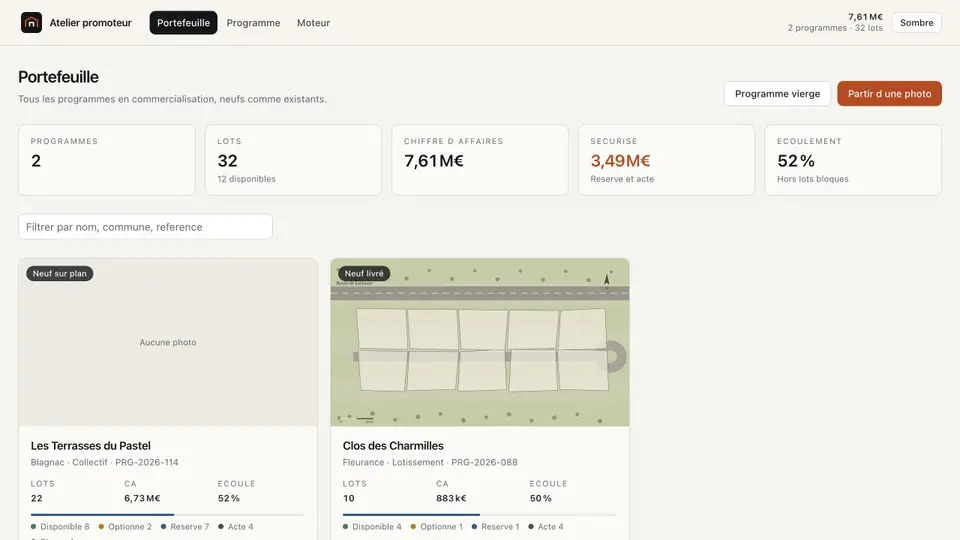Viewport: 960px width, 540px height.
Task: Create a Programme vierge
Action: point(777,94)
